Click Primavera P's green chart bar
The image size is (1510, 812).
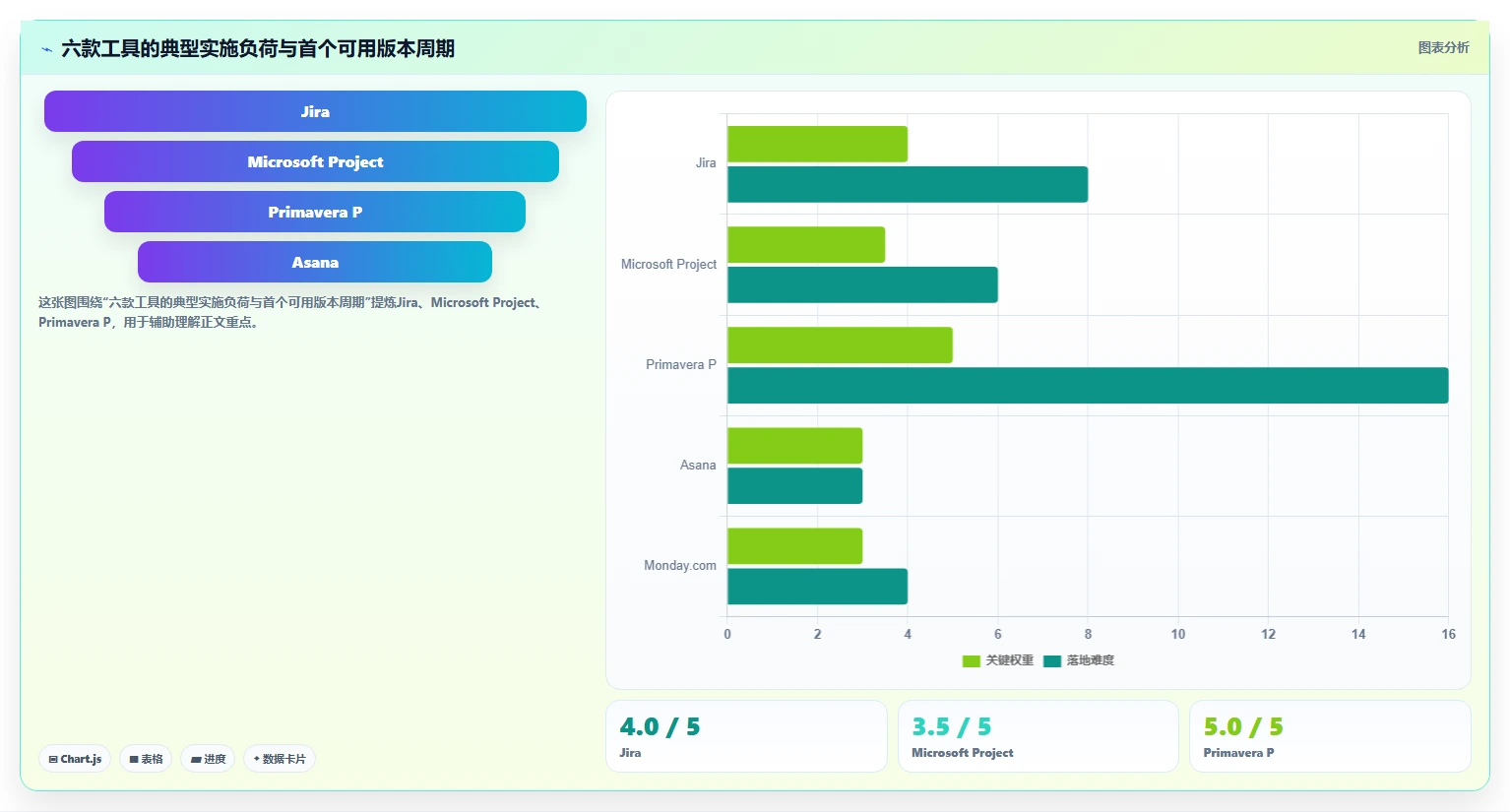[840, 344]
